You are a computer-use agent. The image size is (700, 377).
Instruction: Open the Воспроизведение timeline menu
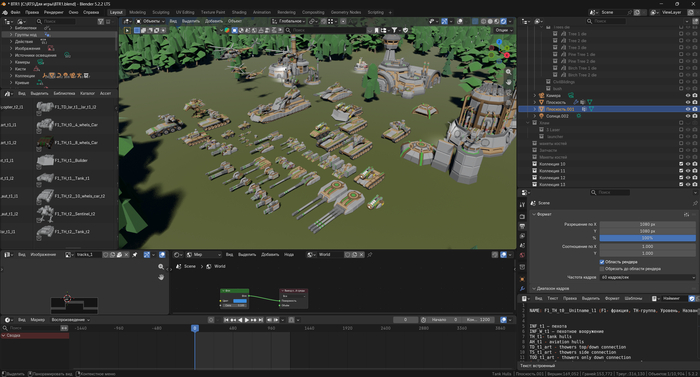71,320
